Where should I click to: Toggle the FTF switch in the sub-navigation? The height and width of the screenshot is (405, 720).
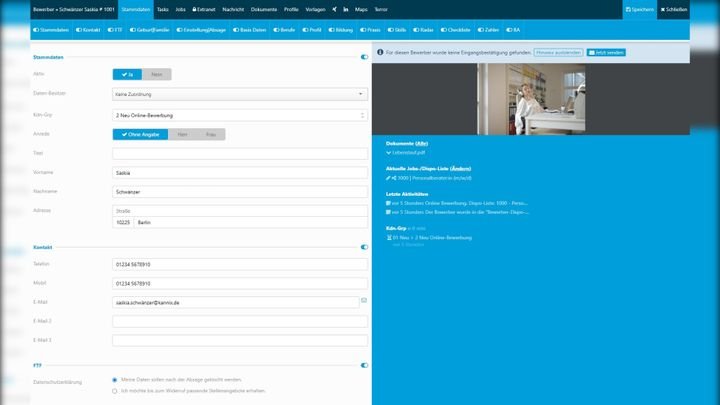click(x=110, y=30)
